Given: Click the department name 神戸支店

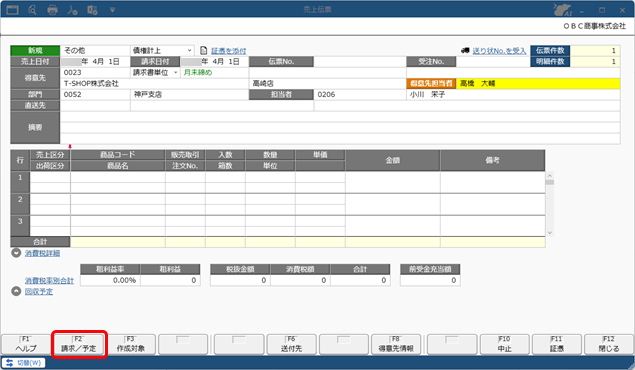Looking at the screenshot, I should click(x=148, y=95).
